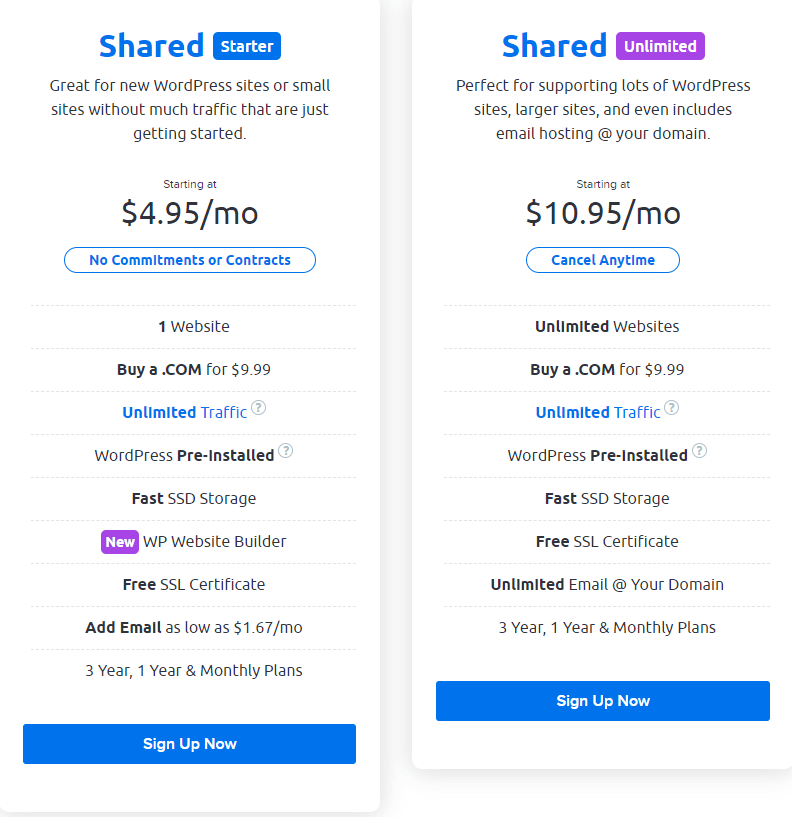Image resolution: width=792 pixels, height=817 pixels.
Task: Click WP Website Builder feature text
Action: point(215,542)
